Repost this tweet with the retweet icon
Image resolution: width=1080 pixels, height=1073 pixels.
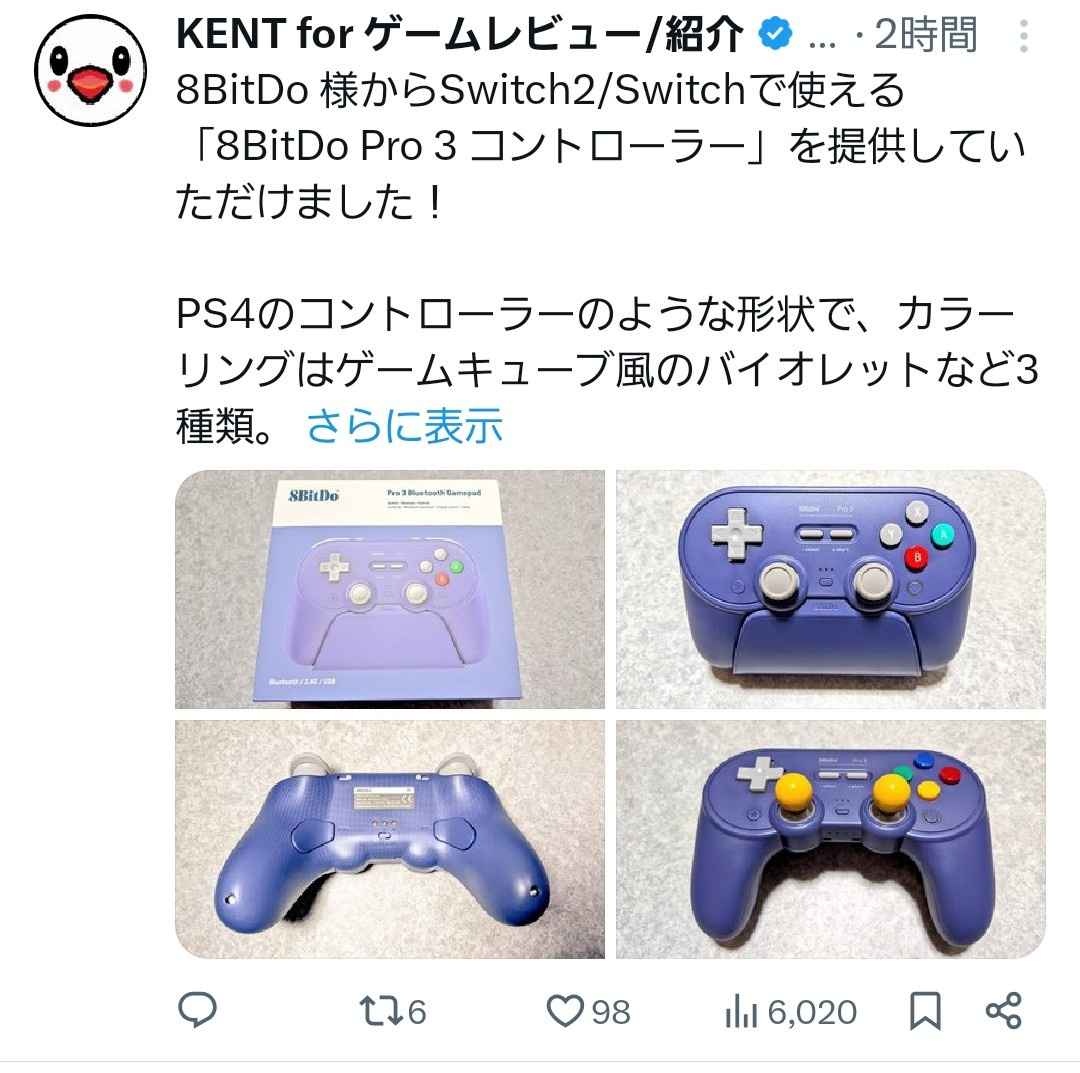pyautogui.click(x=380, y=1012)
